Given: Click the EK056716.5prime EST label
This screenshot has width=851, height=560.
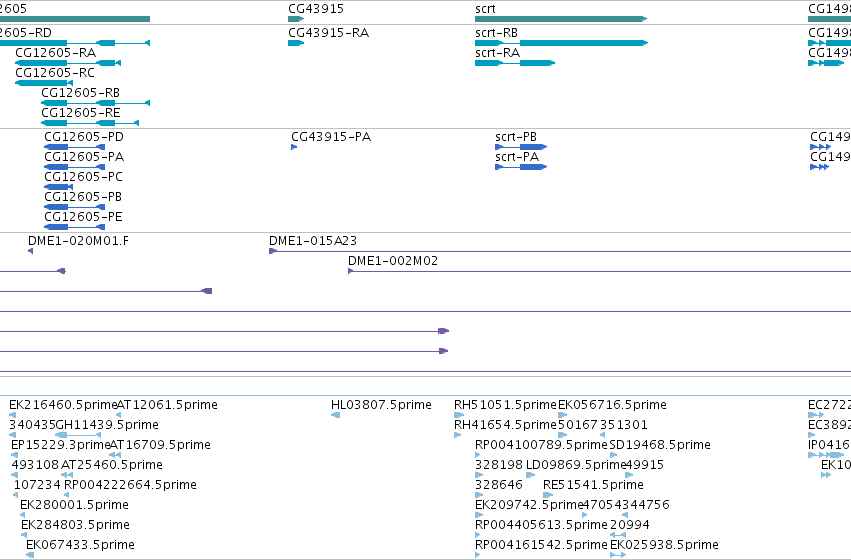Looking at the screenshot, I should coord(612,405).
